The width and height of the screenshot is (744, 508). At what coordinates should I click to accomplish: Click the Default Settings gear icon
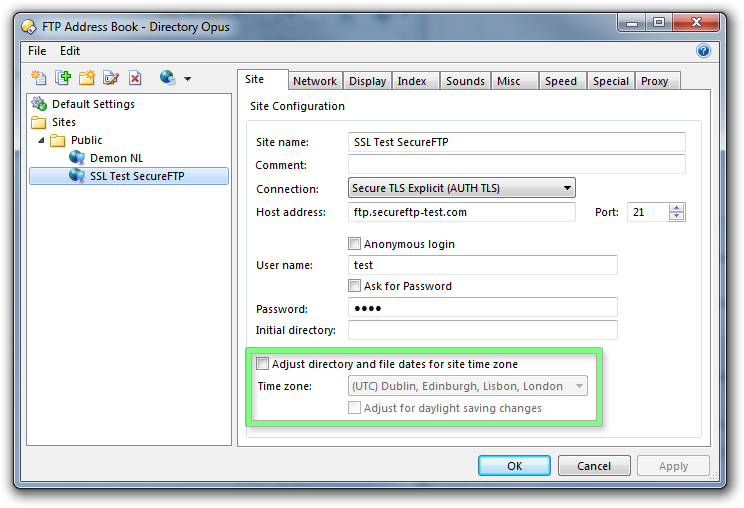(x=39, y=103)
